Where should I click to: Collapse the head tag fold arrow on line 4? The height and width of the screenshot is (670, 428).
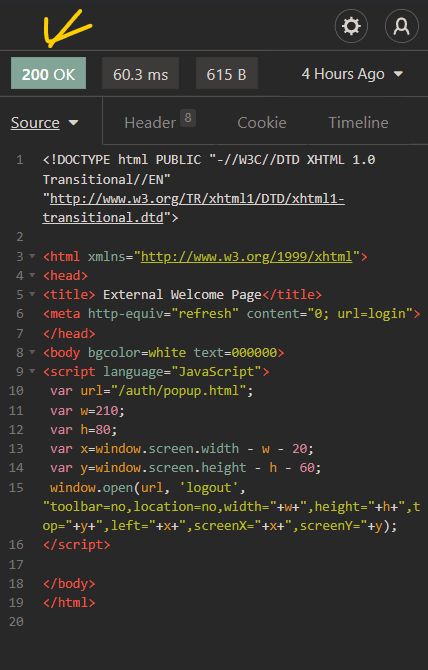32,276
